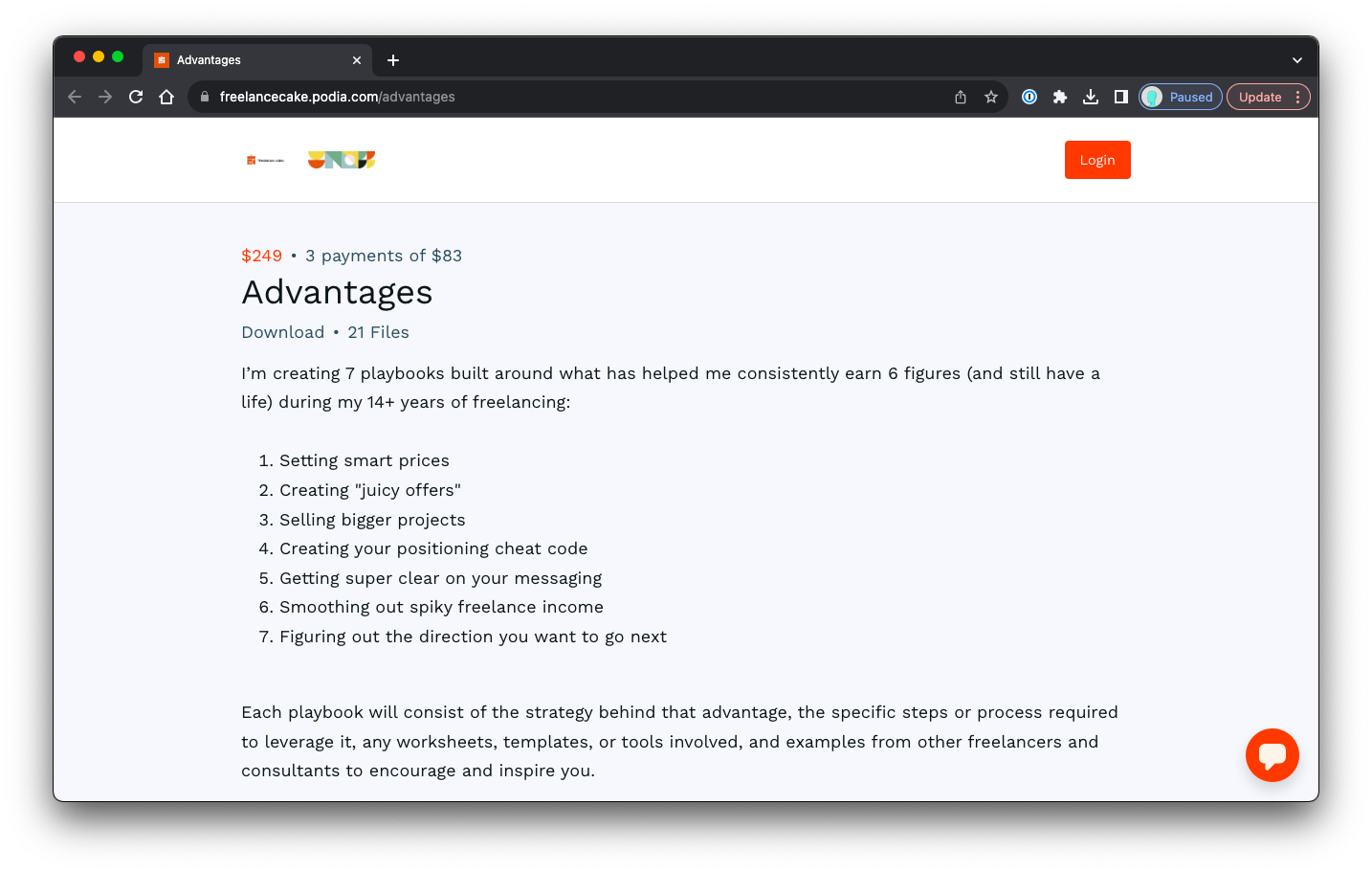Bookmark the page with the star icon
The image size is (1372, 872).
[x=990, y=96]
